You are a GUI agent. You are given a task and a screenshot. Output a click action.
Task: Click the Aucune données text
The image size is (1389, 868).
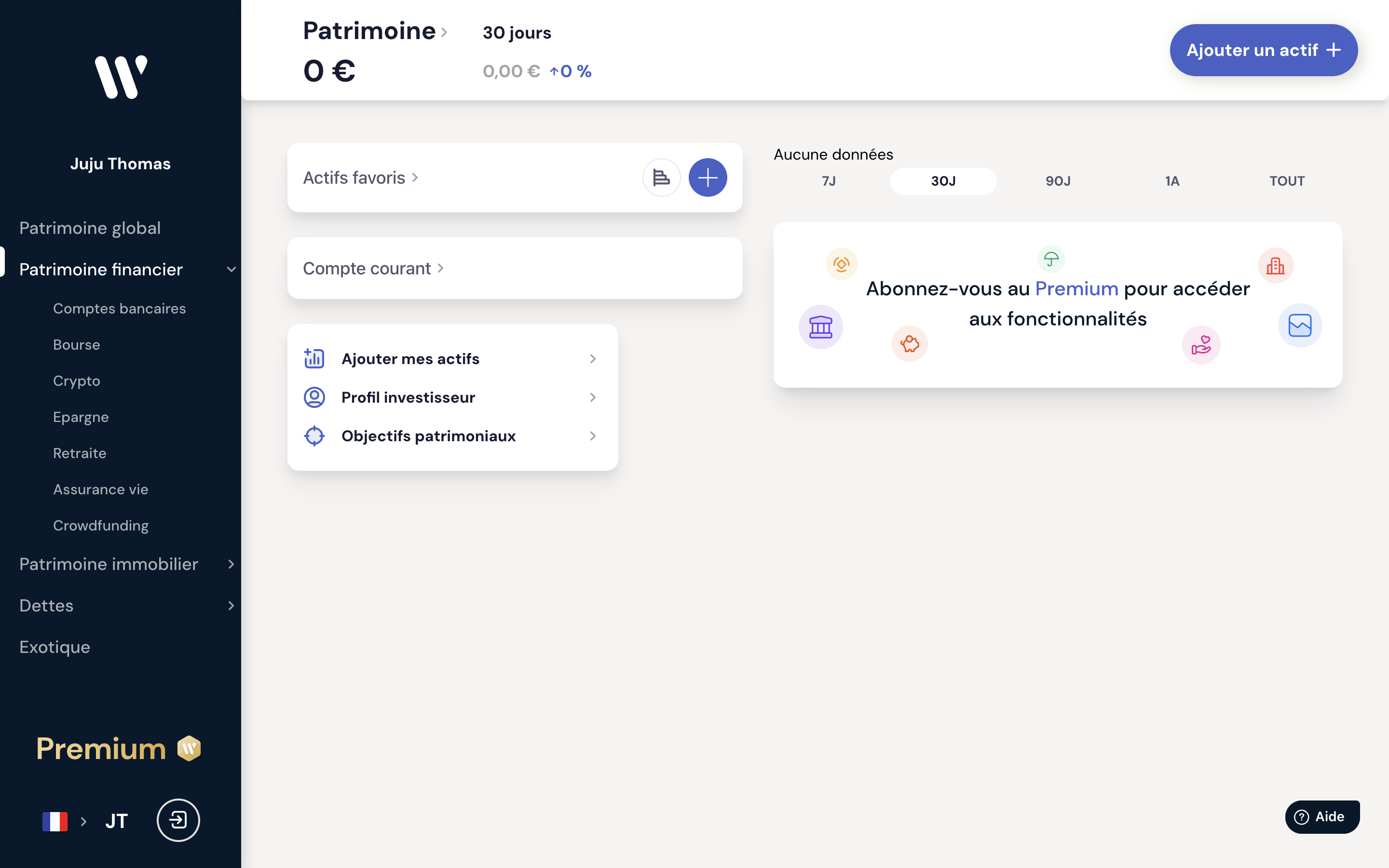[x=833, y=154]
